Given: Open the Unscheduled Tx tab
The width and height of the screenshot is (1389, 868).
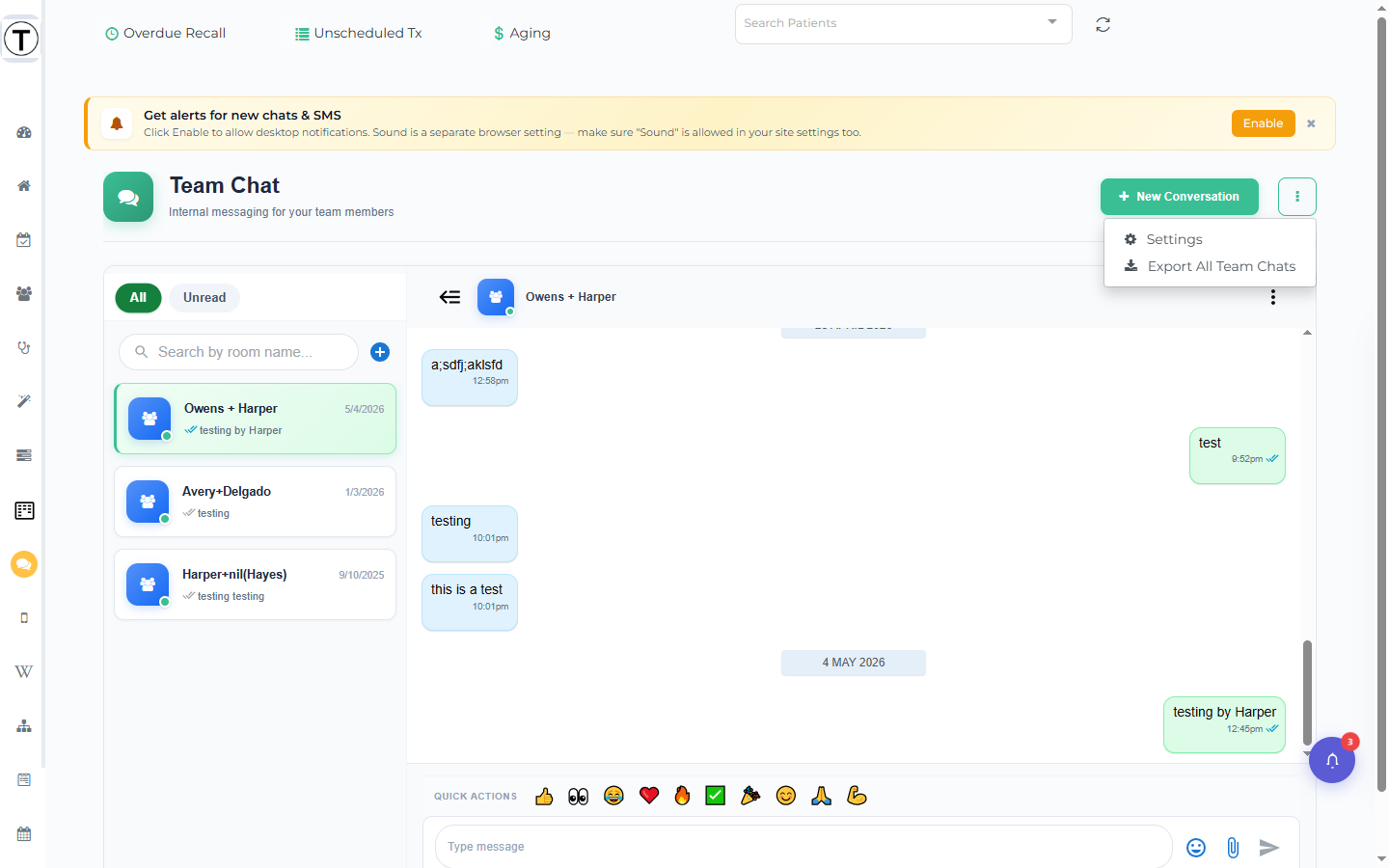Looking at the screenshot, I should [x=359, y=33].
